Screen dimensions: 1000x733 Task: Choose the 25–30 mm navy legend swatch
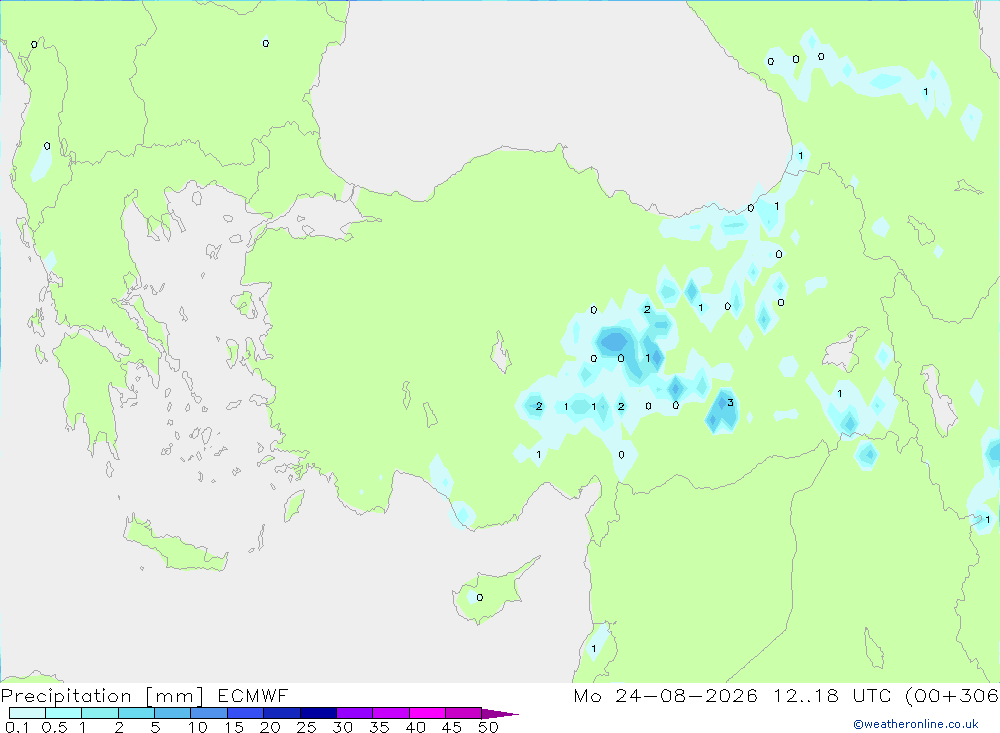point(318,713)
